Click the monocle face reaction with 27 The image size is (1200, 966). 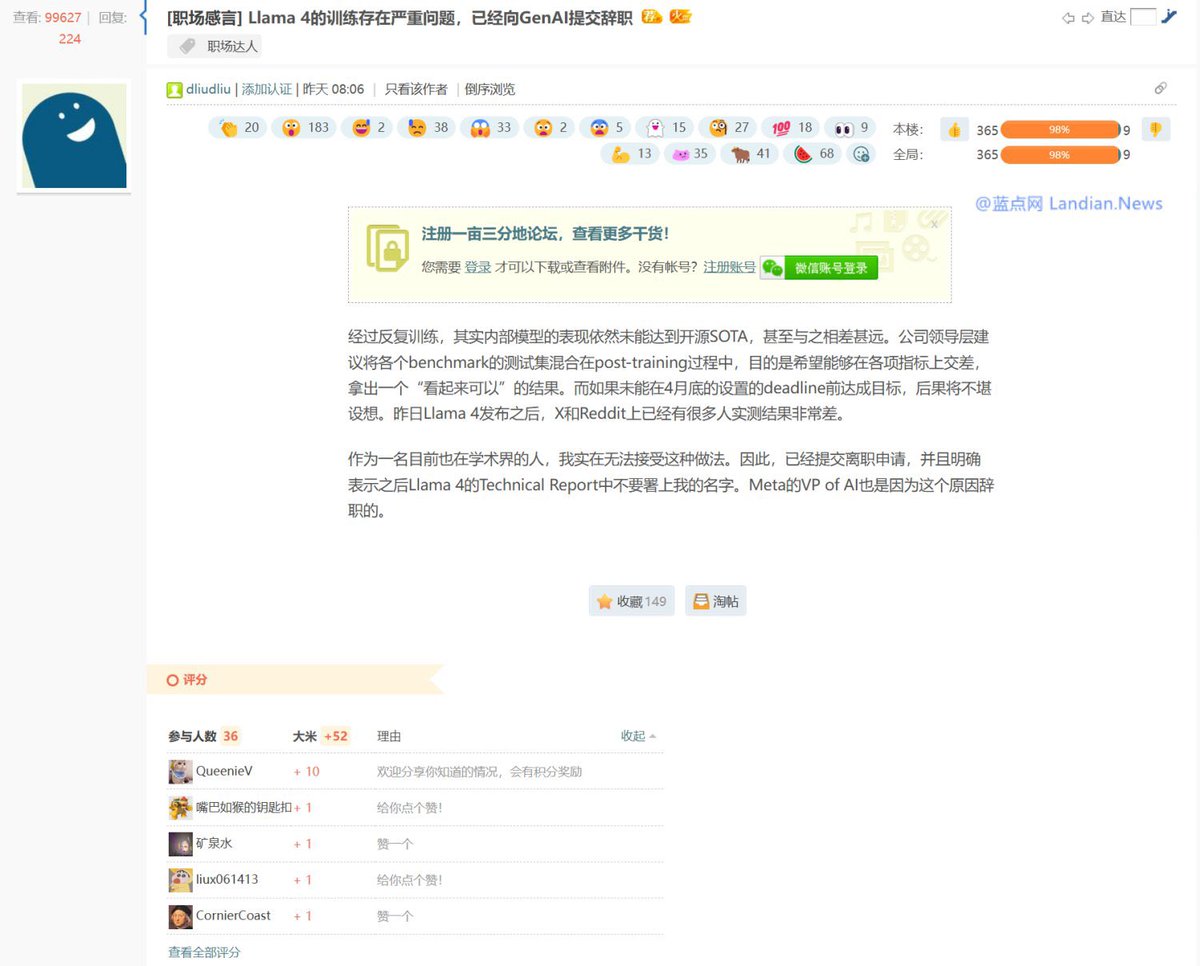[728, 128]
